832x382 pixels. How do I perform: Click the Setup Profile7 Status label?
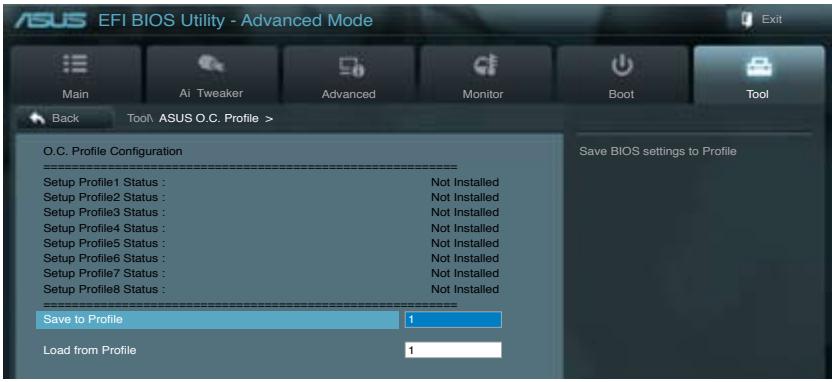click(x=105, y=273)
